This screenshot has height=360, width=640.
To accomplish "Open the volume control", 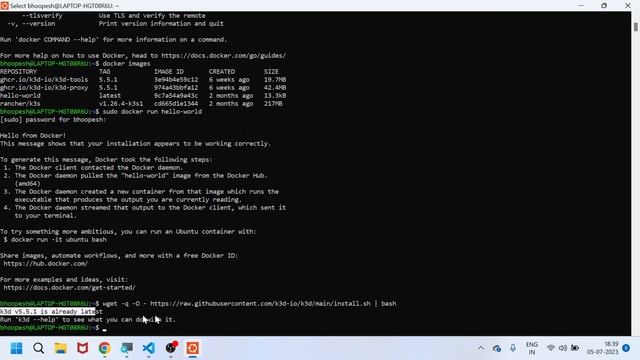I will pyautogui.click(x=563, y=348).
